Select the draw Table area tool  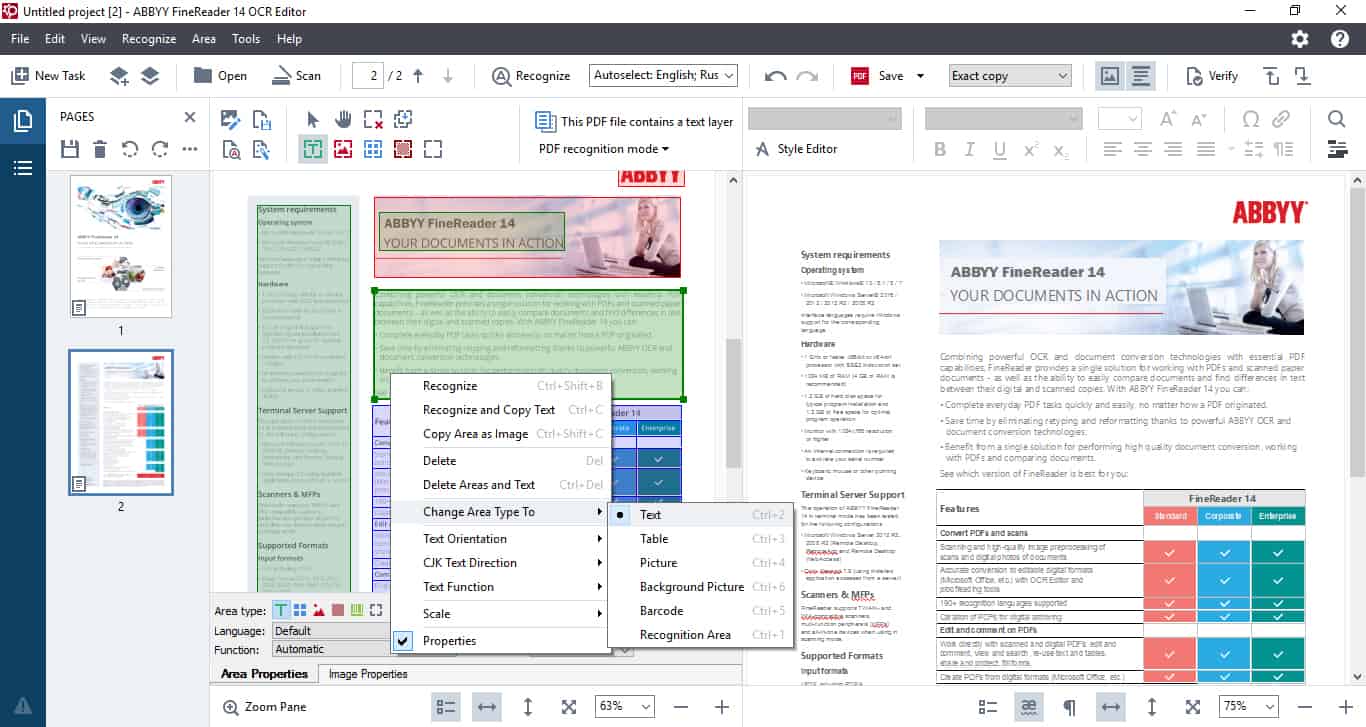[x=373, y=150]
